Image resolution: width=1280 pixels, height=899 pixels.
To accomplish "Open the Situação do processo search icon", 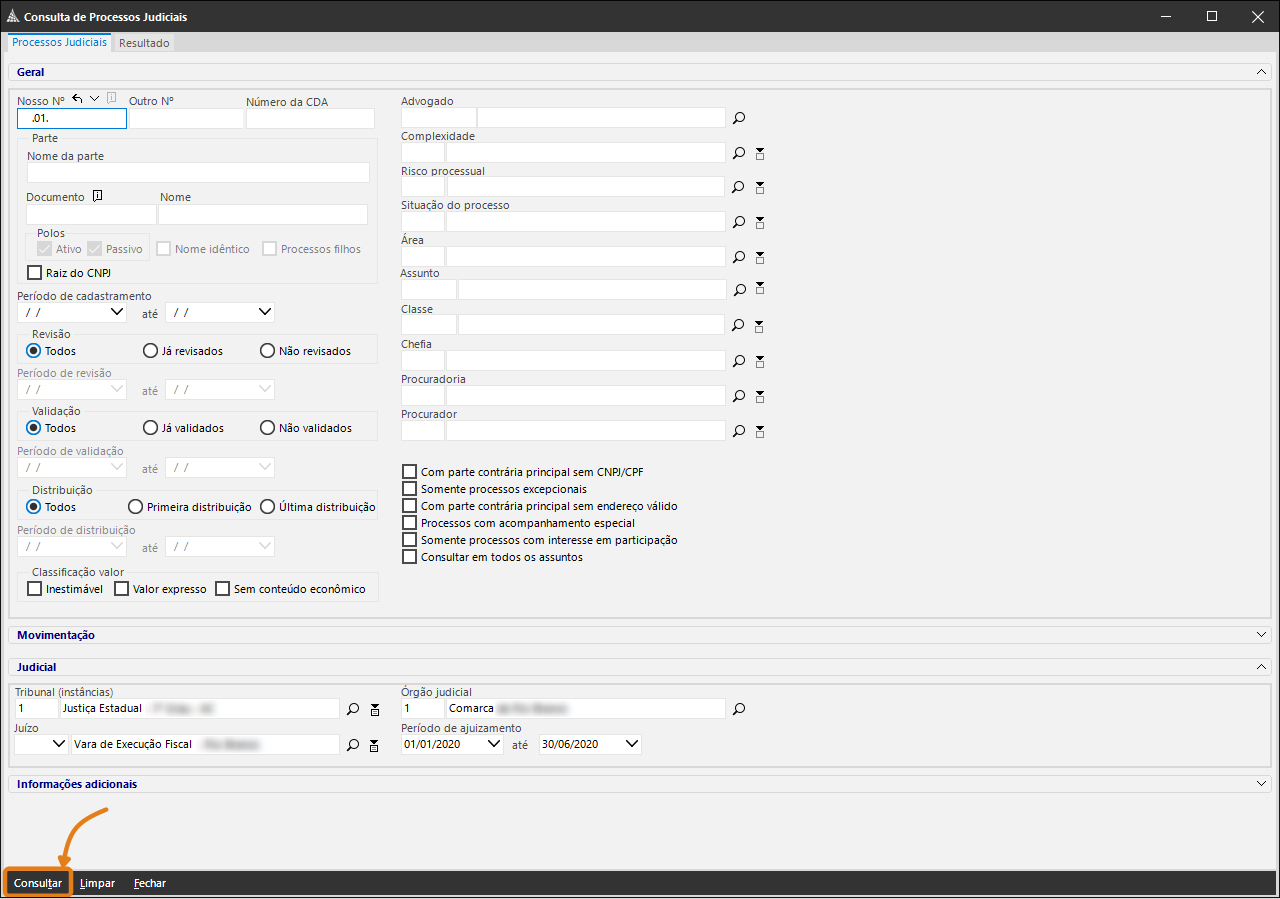I will (x=739, y=222).
